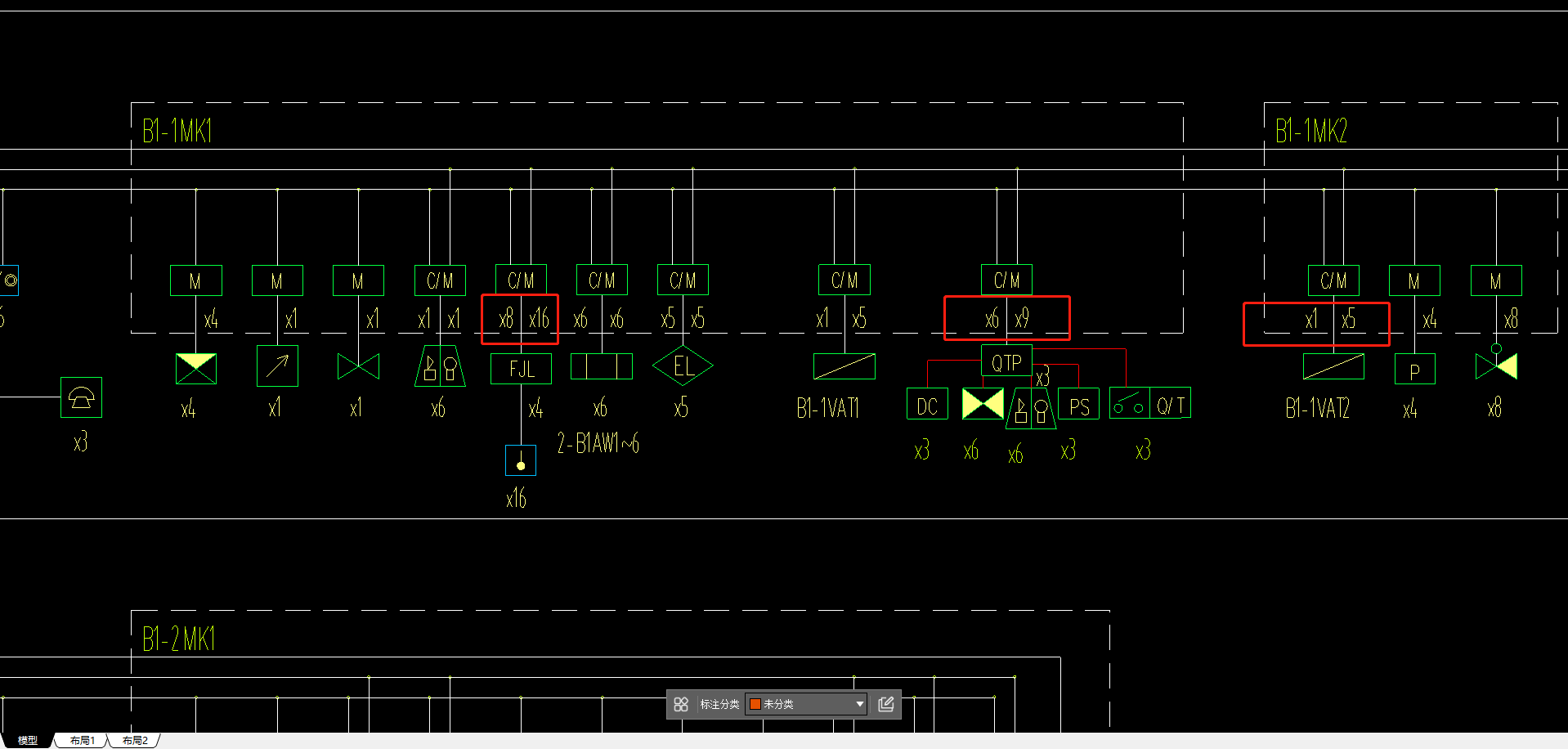Click the x16 text below blue box
This screenshot has height=749, width=1568.
516,498
